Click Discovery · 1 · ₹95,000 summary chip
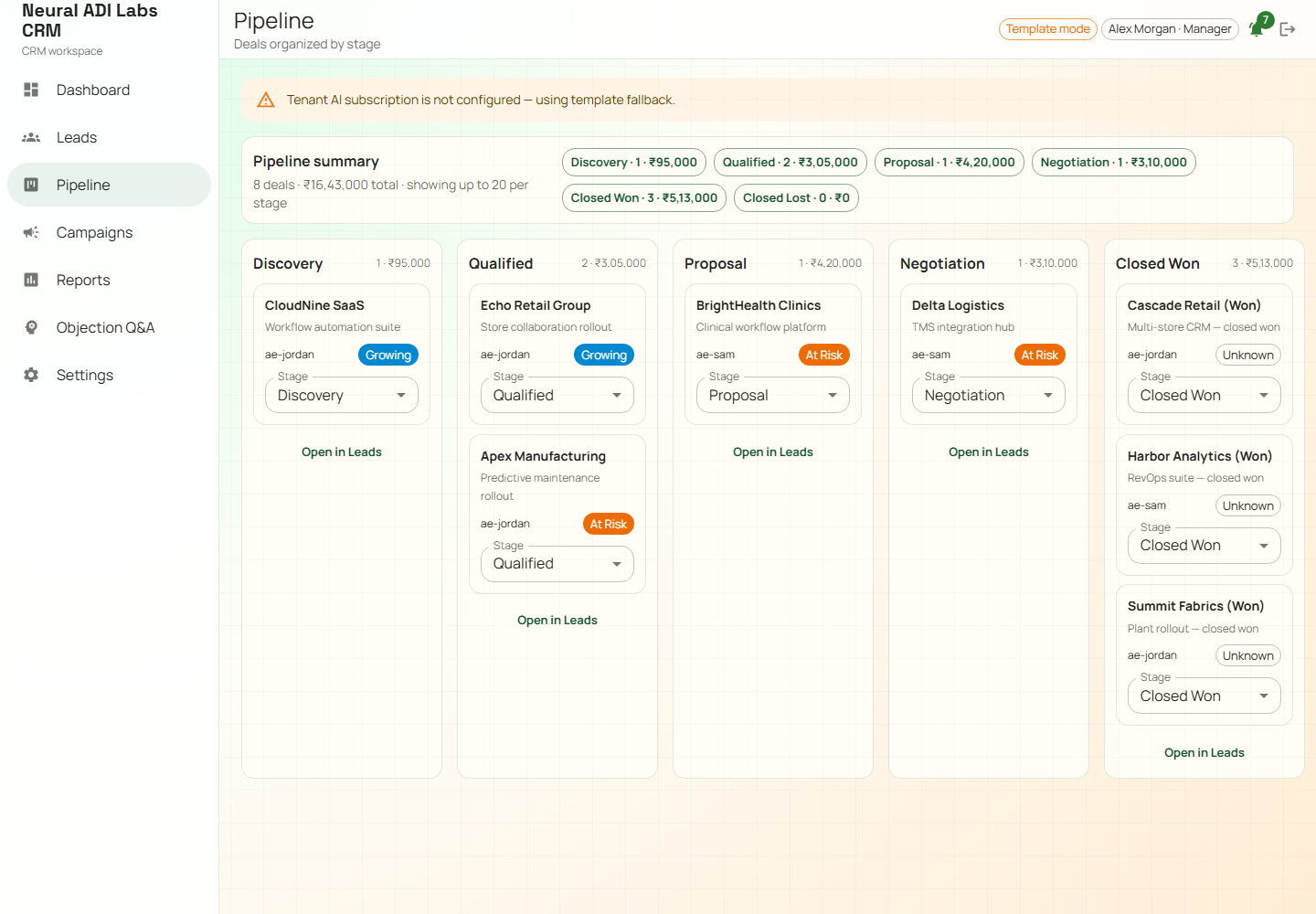This screenshot has height=914, width=1316. (x=634, y=162)
